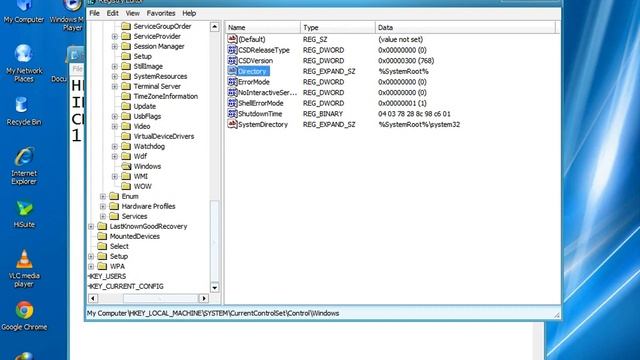This screenshot has height=360, width=640.
Task: Select the MountedDevices folder icon
Action: tap(102, 237)
